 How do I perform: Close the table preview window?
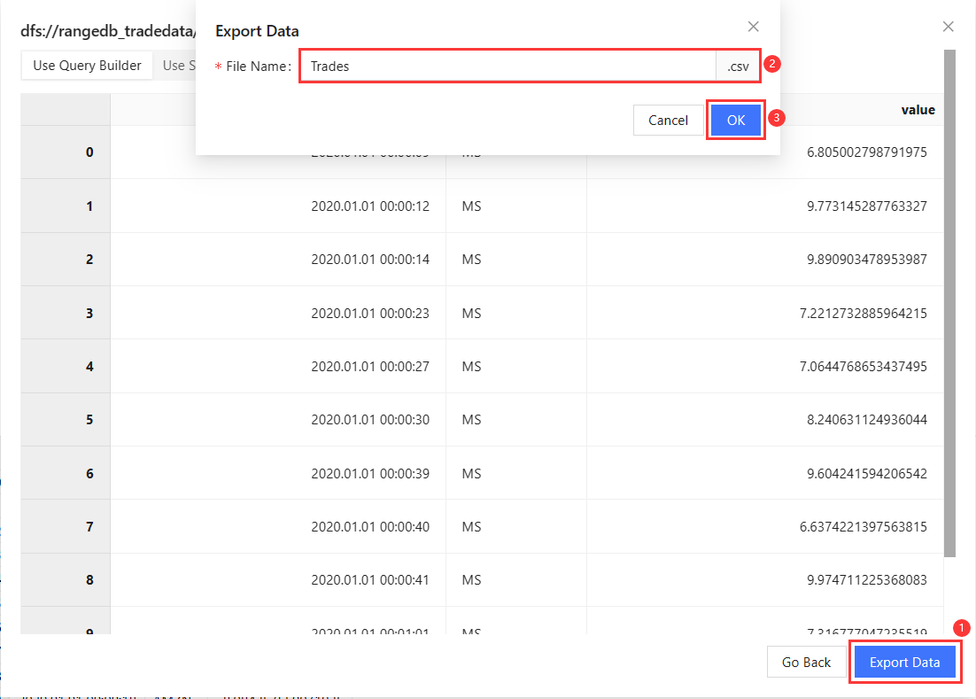point(948,27)
